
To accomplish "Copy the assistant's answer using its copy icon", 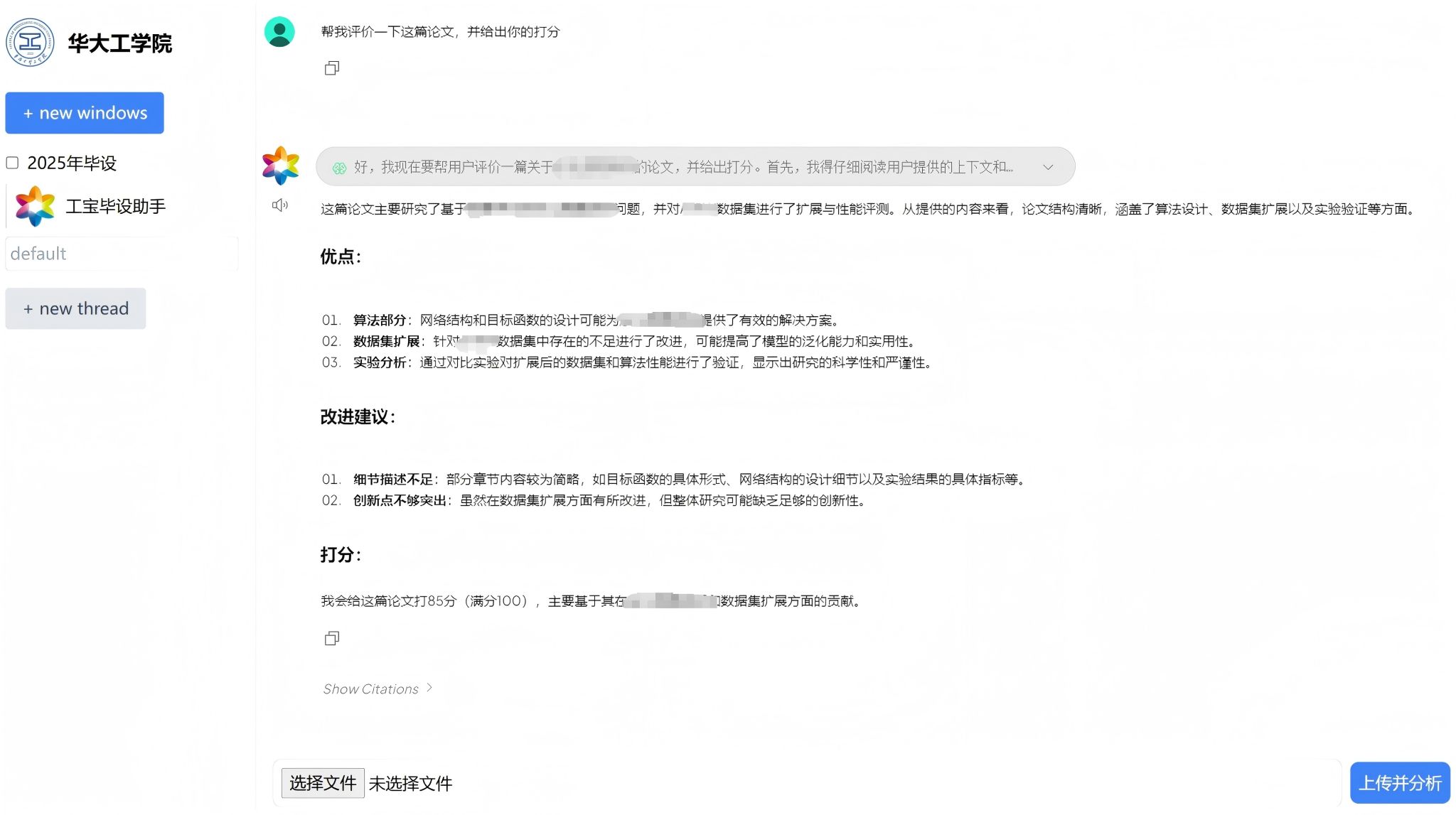I will [x=331, y=638].
